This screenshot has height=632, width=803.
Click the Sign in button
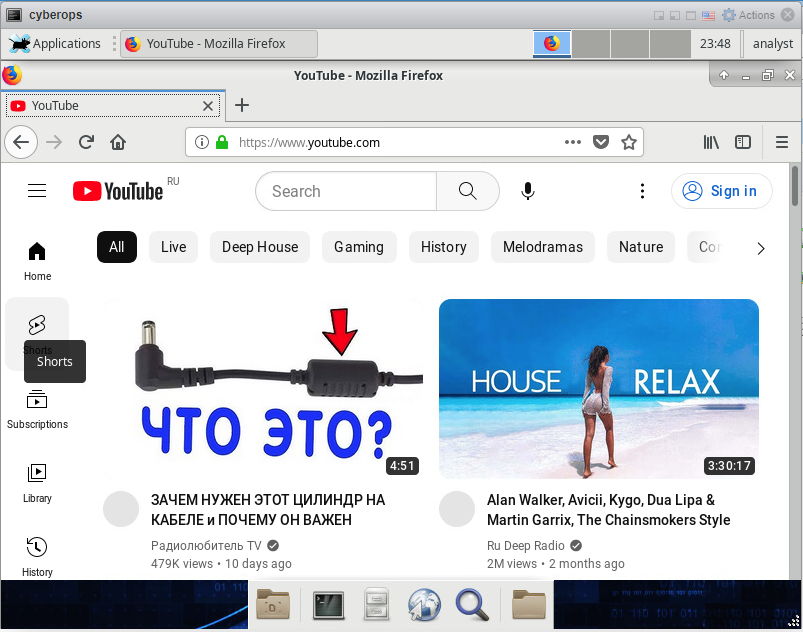(722, 191)
